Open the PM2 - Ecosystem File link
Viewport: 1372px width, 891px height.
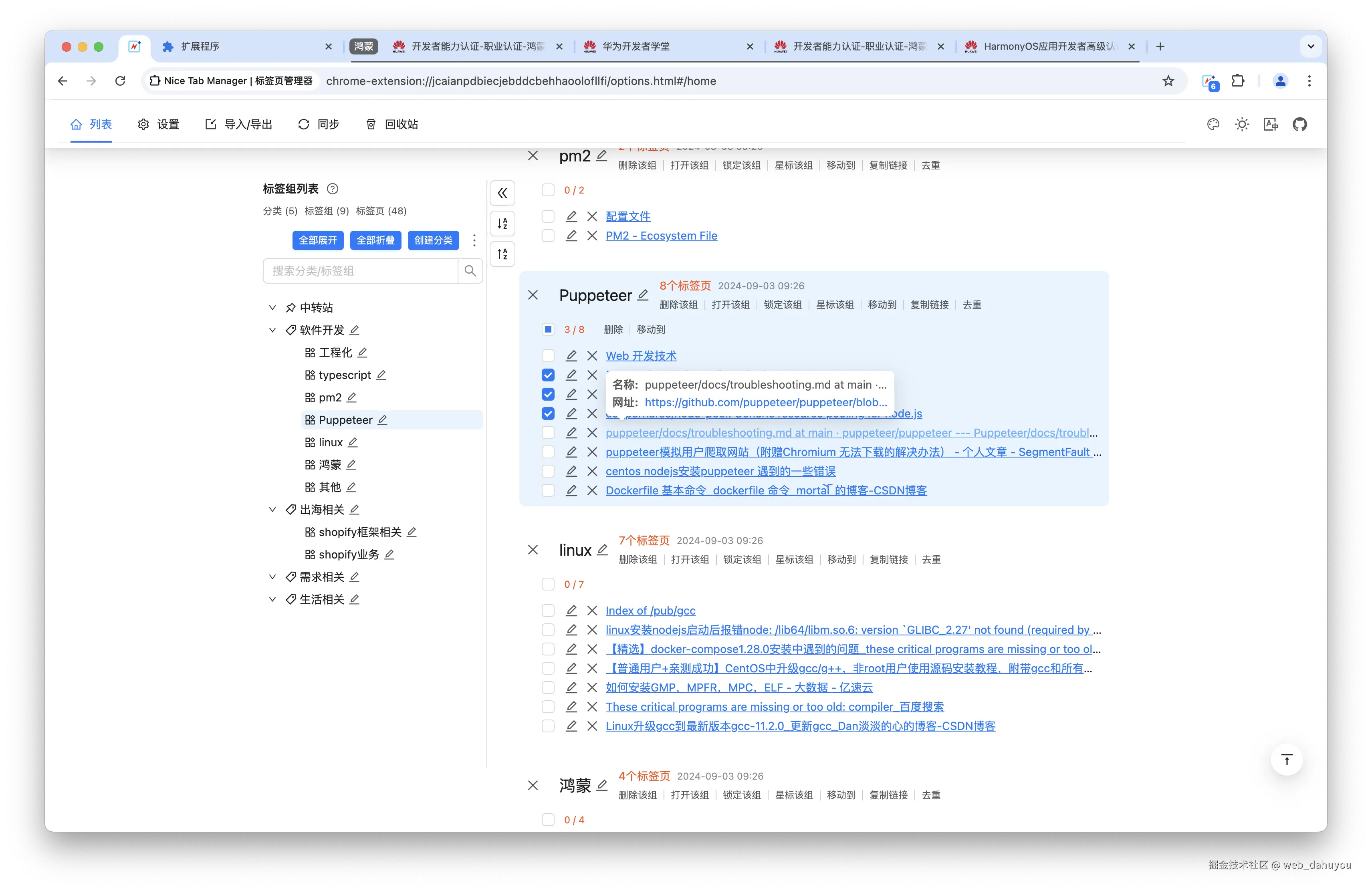pos(661,236)
